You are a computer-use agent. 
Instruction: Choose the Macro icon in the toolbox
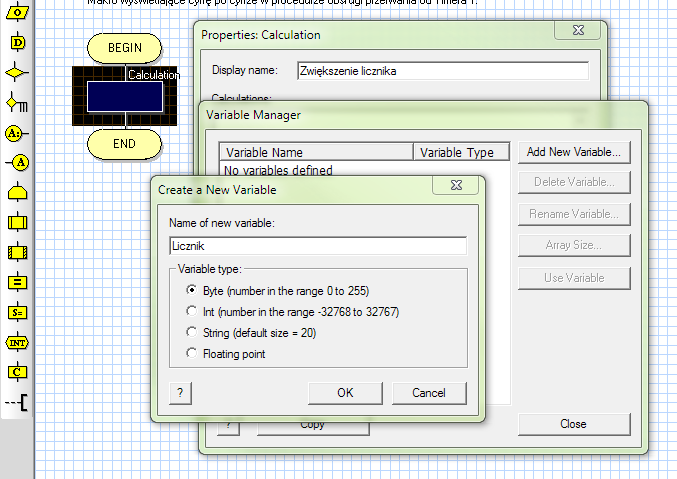click(x=17, y=222)
